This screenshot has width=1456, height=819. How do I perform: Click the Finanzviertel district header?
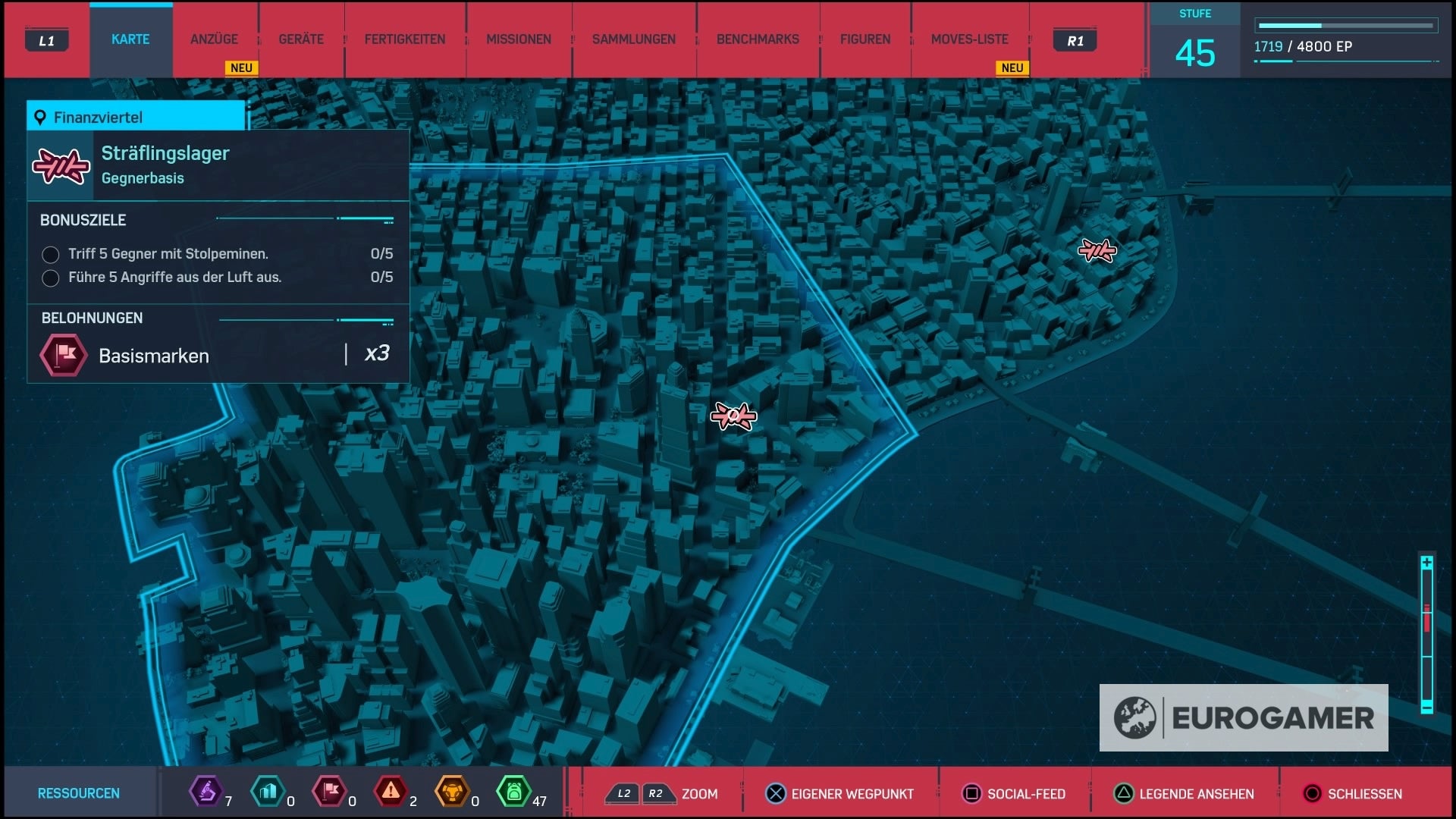tap(136, 117)
